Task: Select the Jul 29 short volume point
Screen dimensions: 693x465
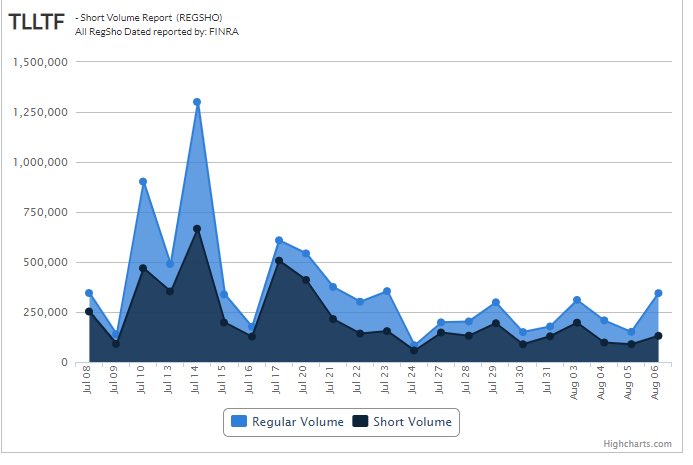Action: [495, 324]
